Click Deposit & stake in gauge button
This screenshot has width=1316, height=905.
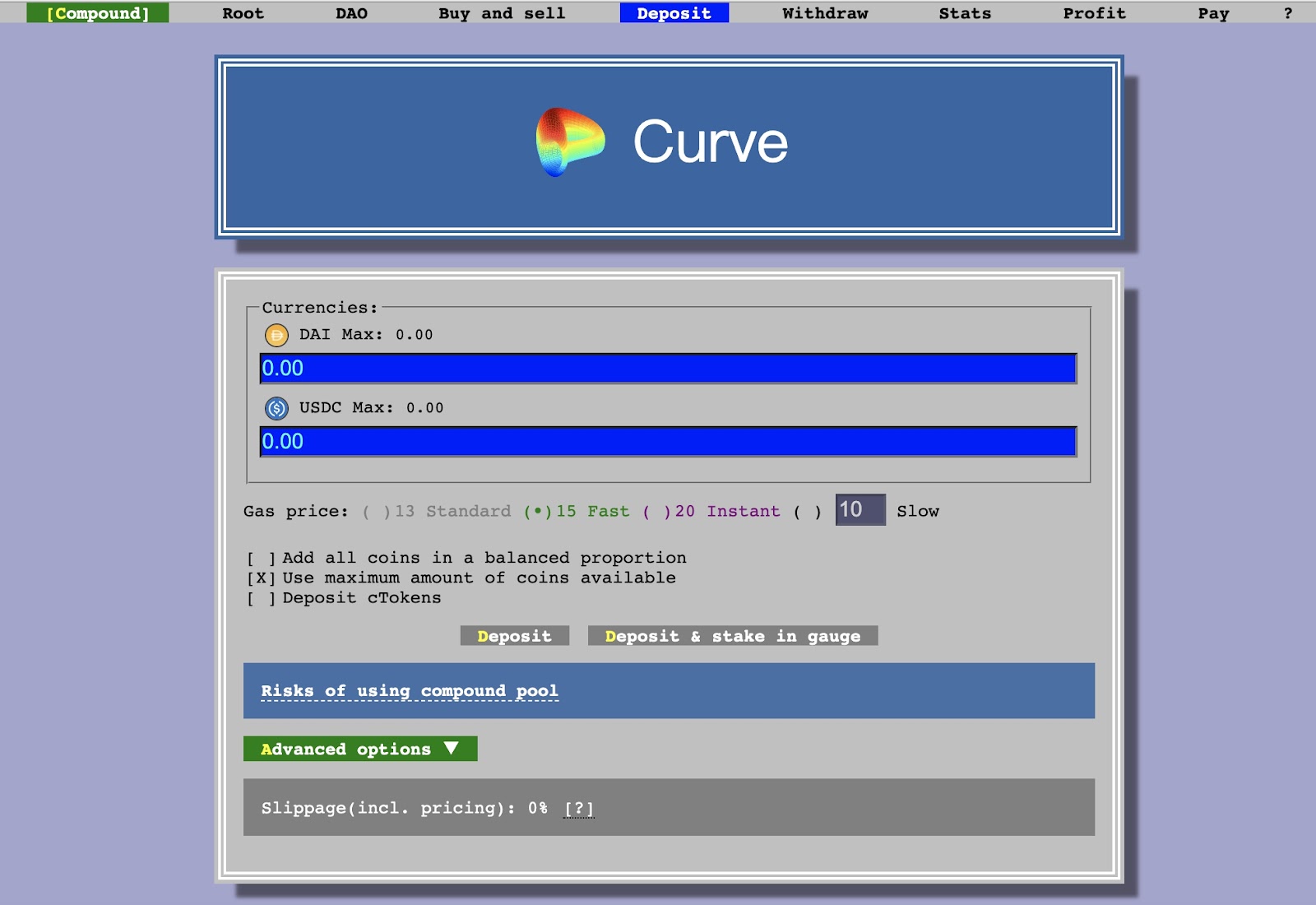click(733, 636)
